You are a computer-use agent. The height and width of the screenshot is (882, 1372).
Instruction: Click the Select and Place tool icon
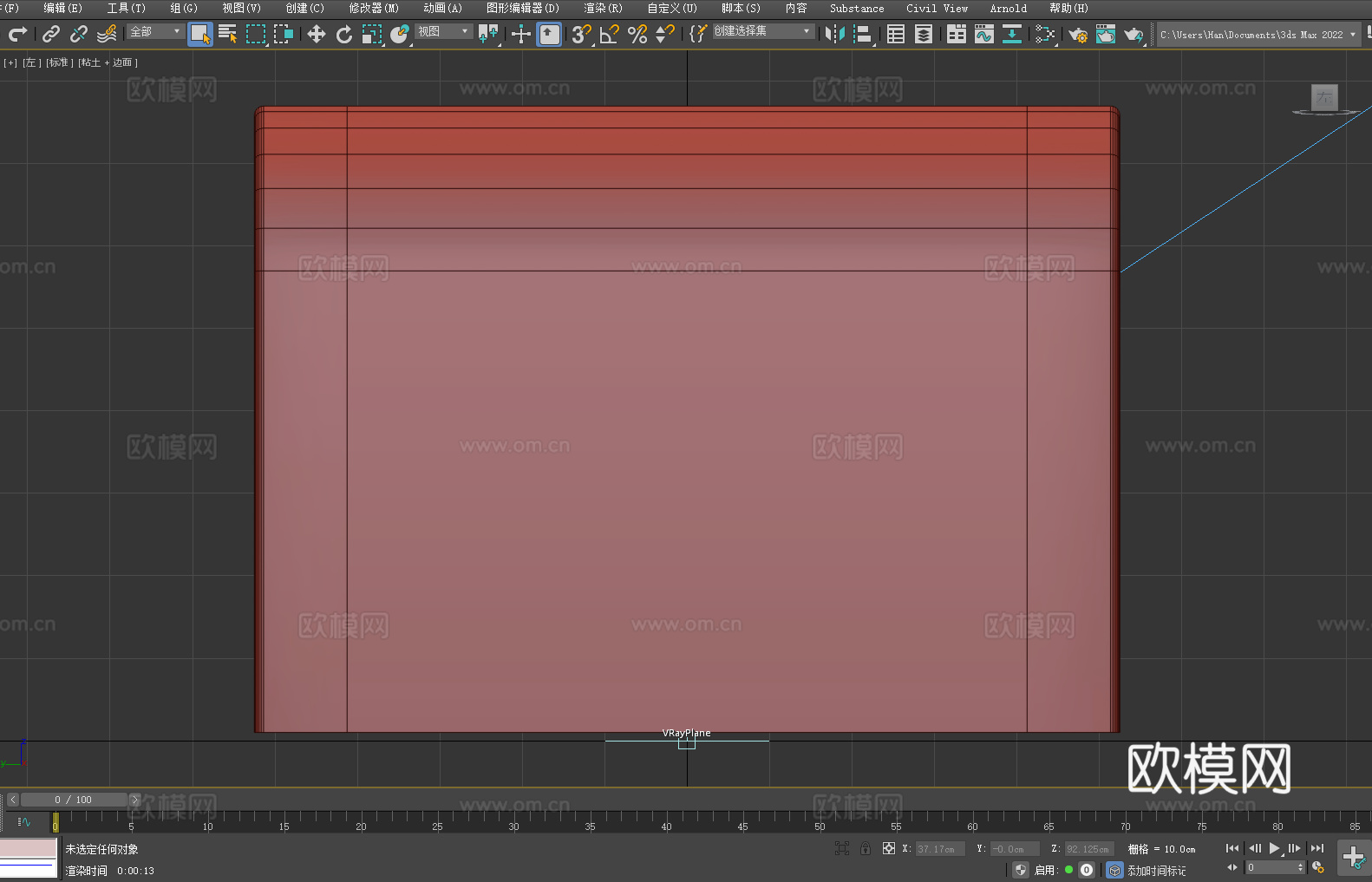pos(400,34)
